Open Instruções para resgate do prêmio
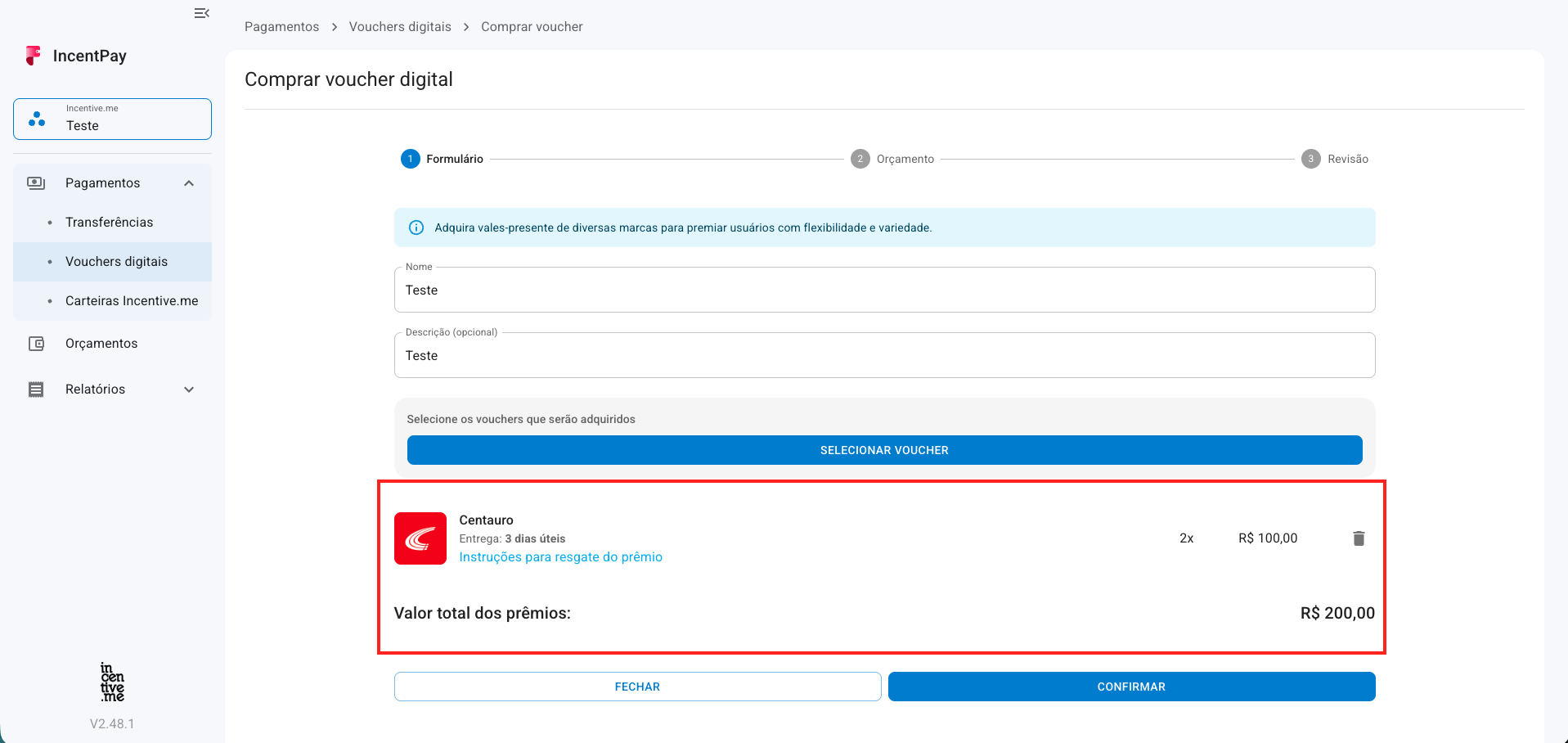Viewport: 1568px width, 743px height. (x=560, y=557)
